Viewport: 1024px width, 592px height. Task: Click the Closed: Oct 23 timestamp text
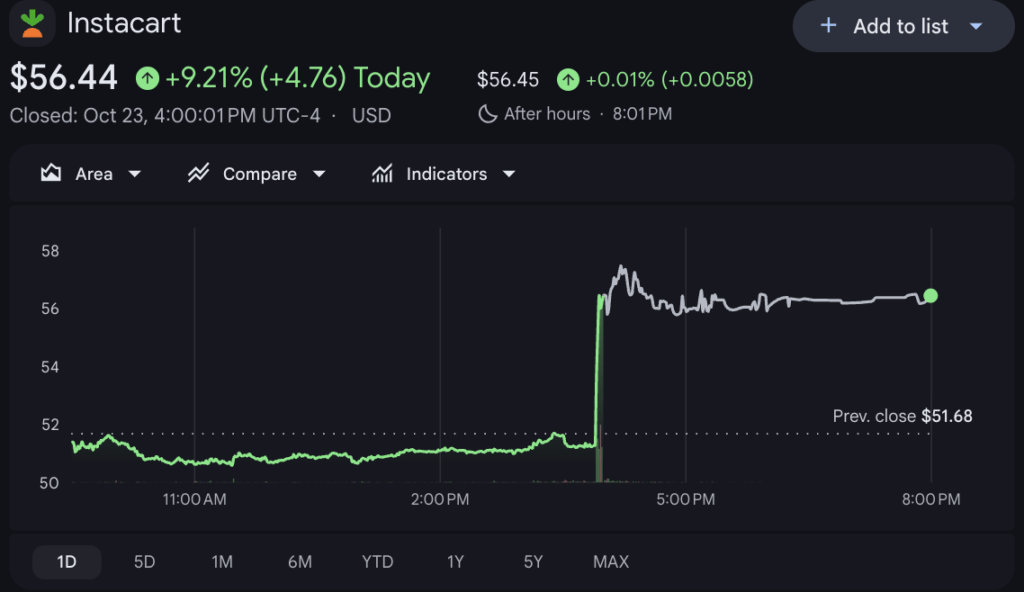pyautogui.click(x=165, y=116)
